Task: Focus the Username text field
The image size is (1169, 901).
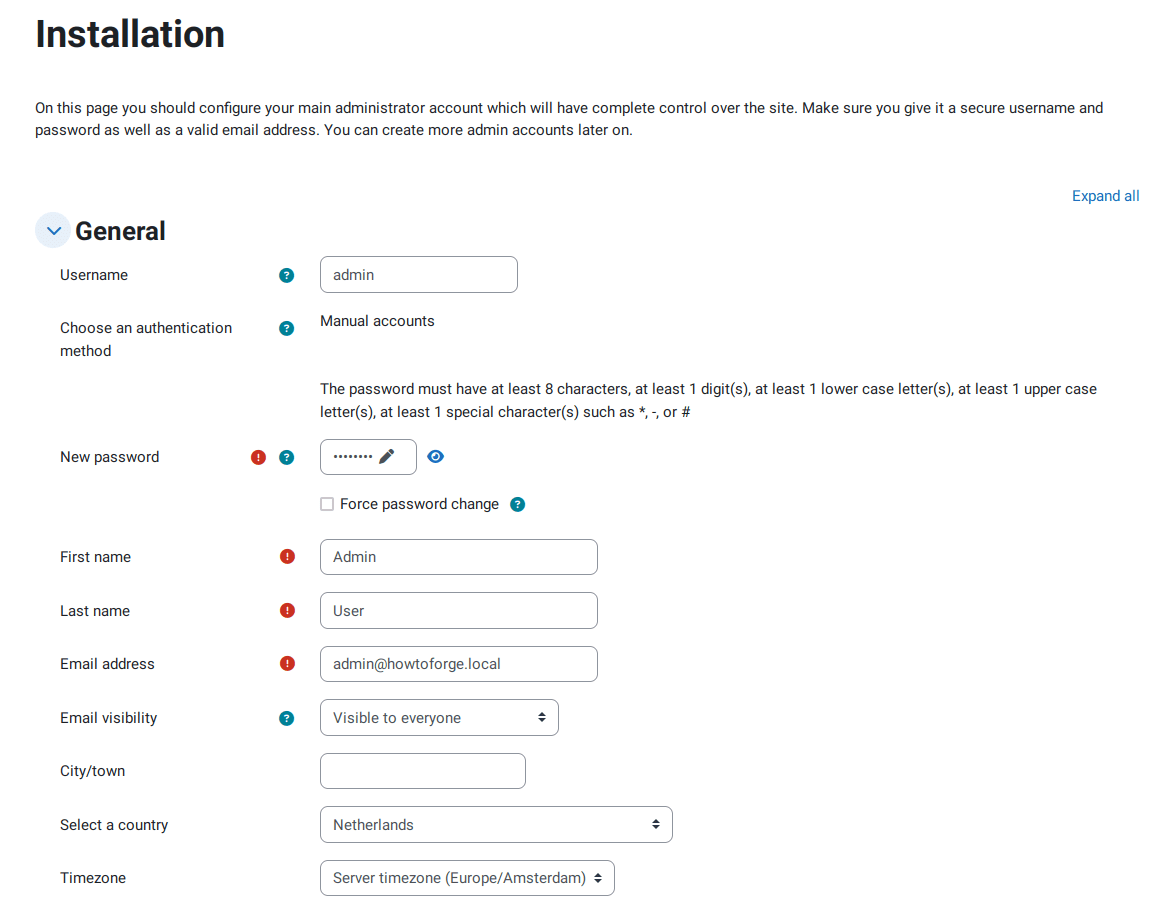Action: pyautogui.click(x=418, y=275)
